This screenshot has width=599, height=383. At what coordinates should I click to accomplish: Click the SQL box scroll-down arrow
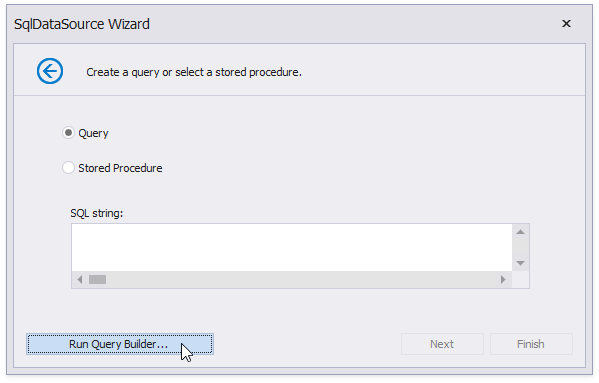click(x=520, y=263)
